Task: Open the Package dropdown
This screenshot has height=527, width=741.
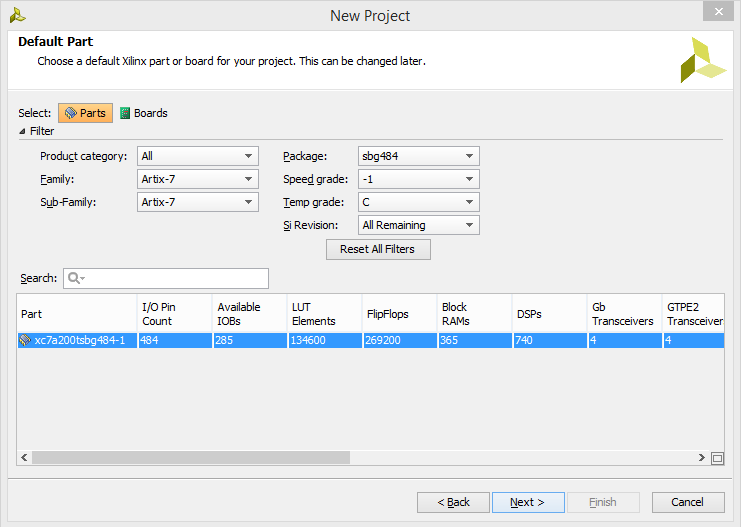Action: click(x=419, y=156)
